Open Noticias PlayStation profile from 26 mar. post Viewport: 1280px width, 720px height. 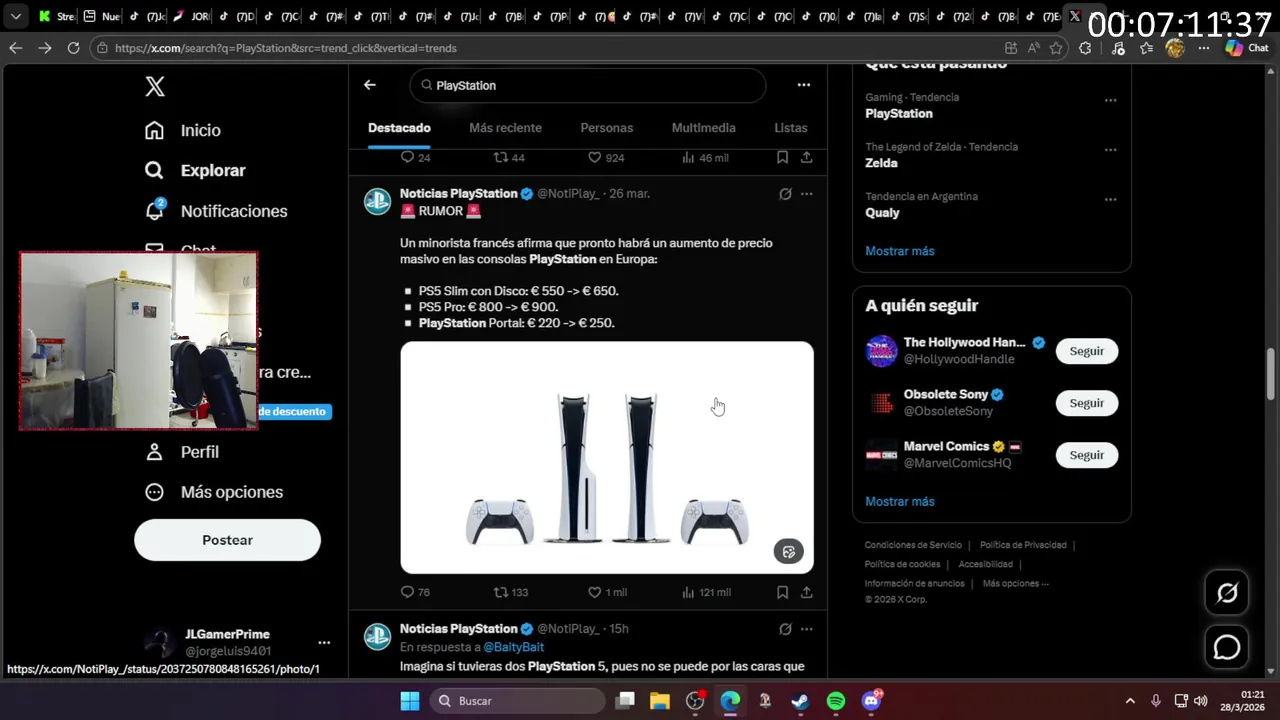(x=458, y=193)
